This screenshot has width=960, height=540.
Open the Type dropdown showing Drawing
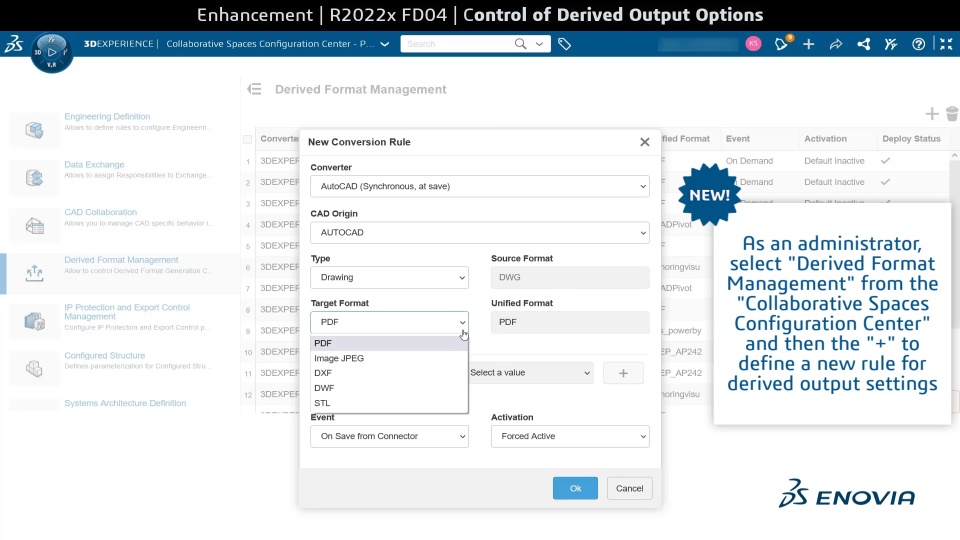click(389, 277)
